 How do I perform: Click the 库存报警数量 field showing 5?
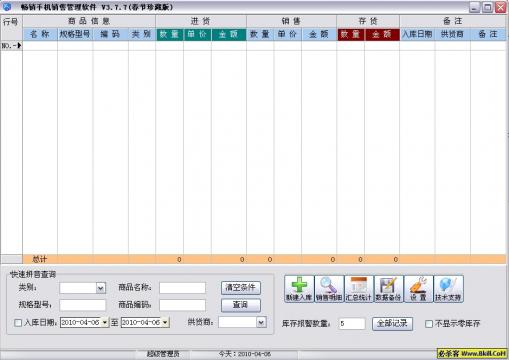coord(352,324)
